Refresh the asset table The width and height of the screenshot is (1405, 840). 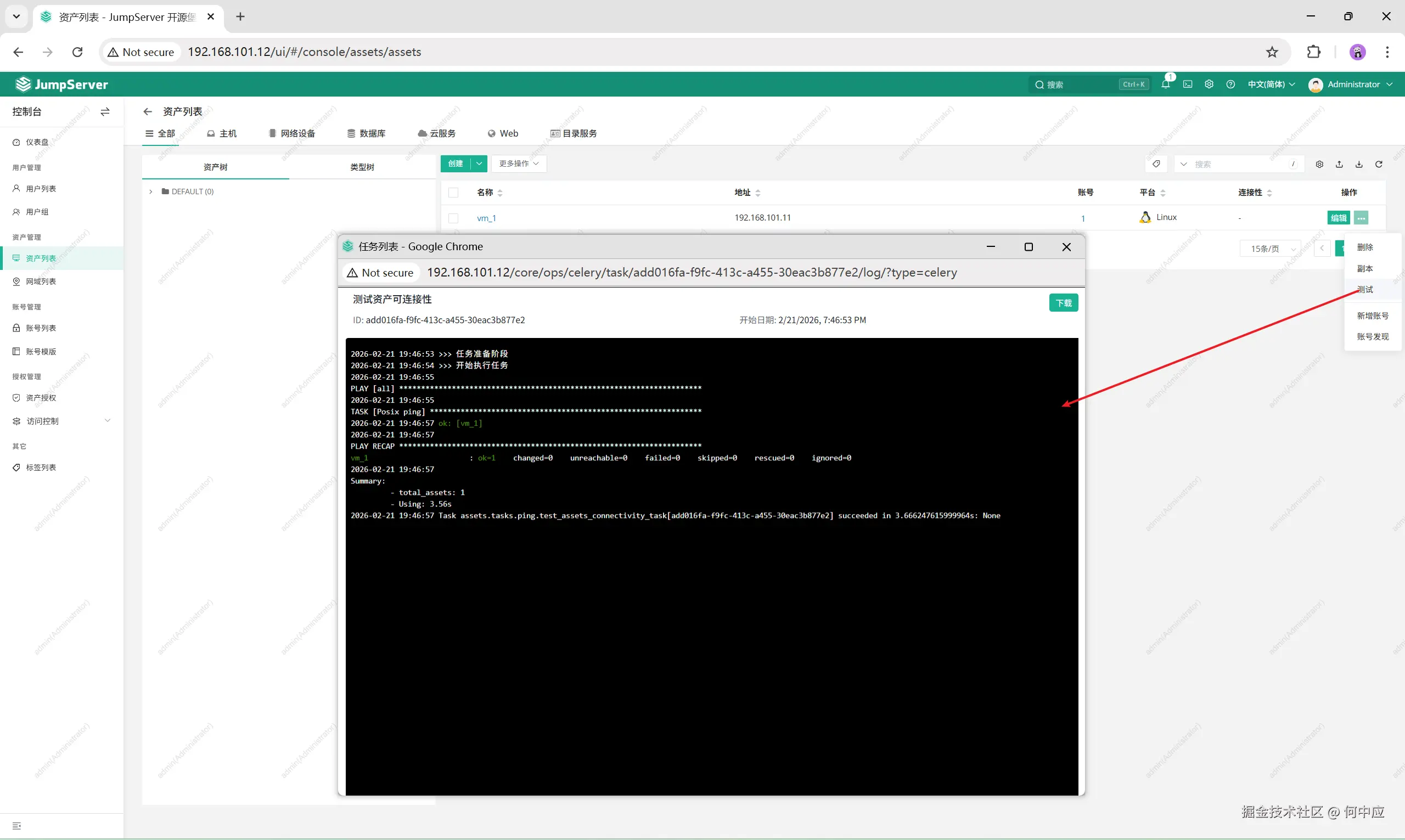click(x=1379, y=164)
